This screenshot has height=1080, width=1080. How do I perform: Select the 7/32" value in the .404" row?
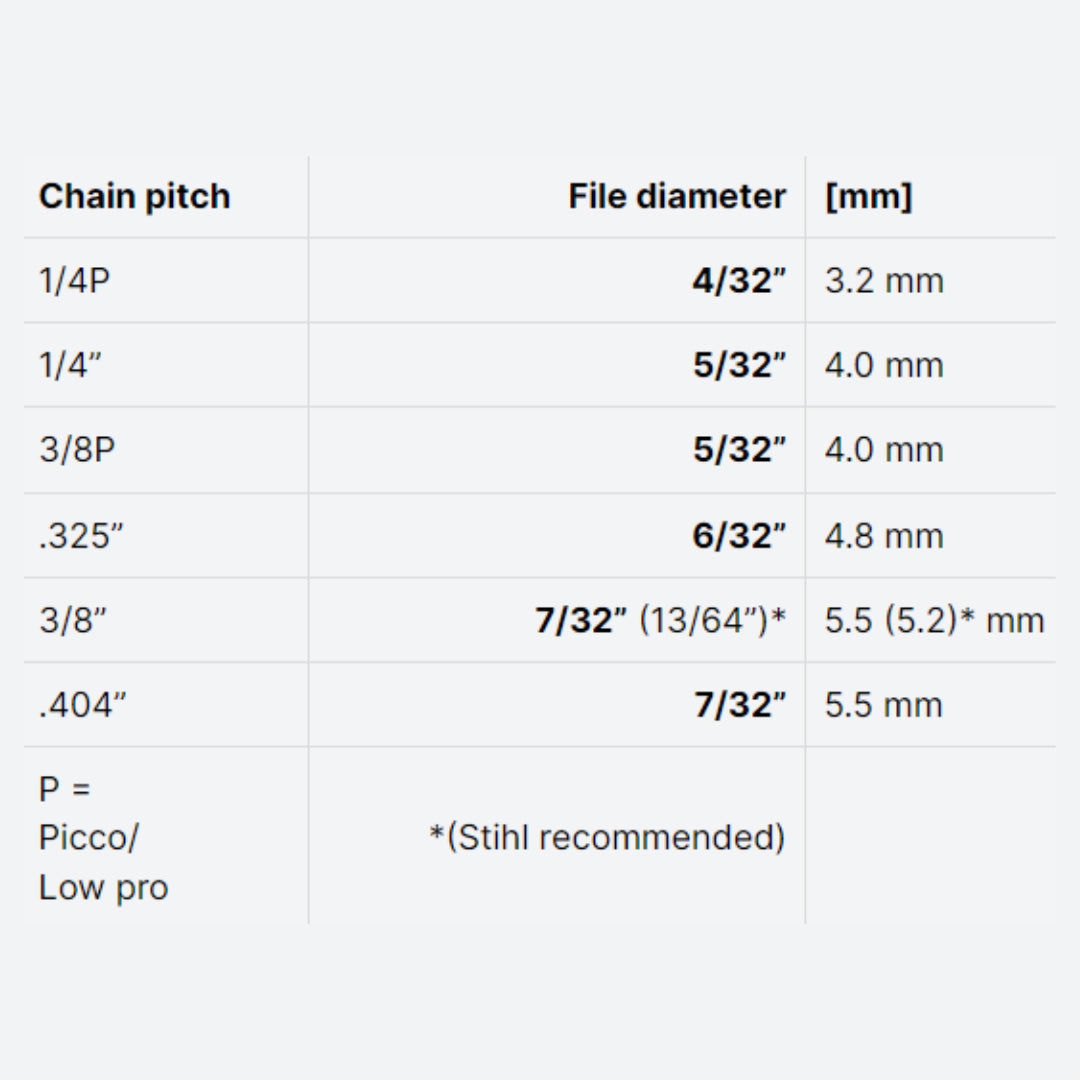[x=739, y=706]
